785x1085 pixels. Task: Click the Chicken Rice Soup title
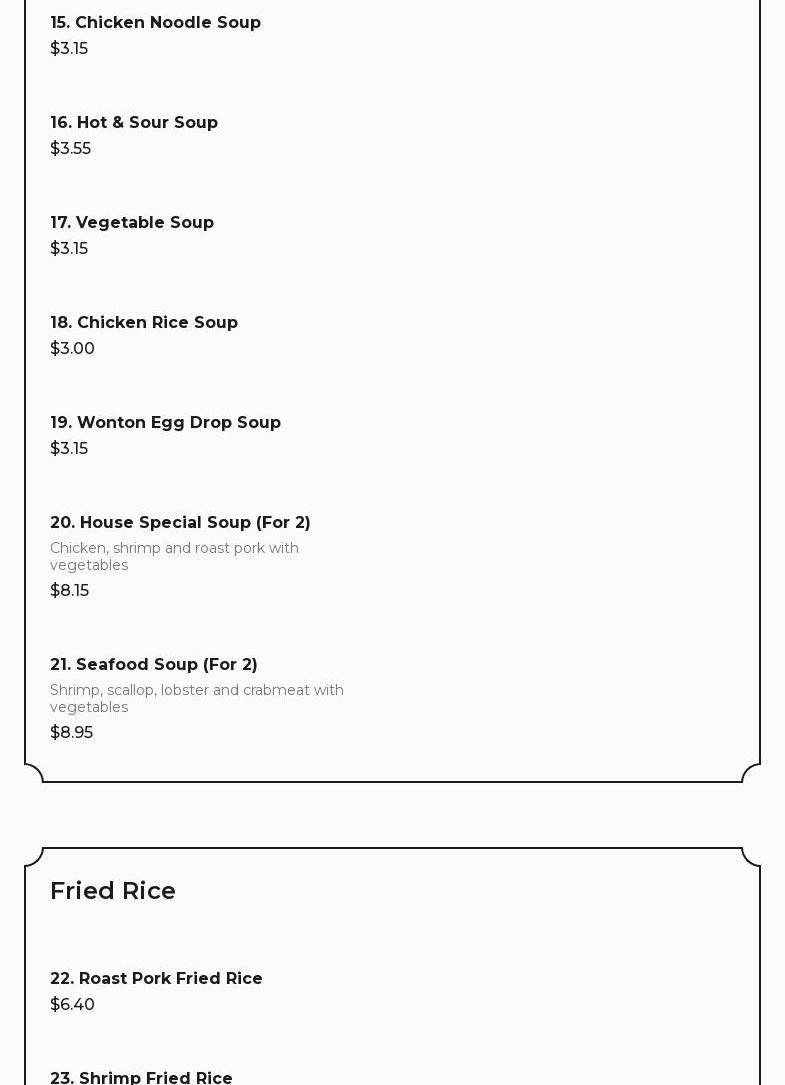(x=144, y=322)
